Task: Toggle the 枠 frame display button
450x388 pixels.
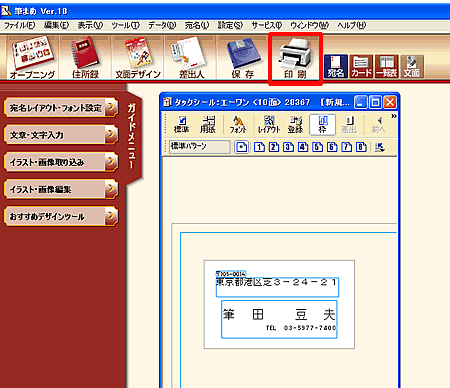Action: [x=322, y=125]
